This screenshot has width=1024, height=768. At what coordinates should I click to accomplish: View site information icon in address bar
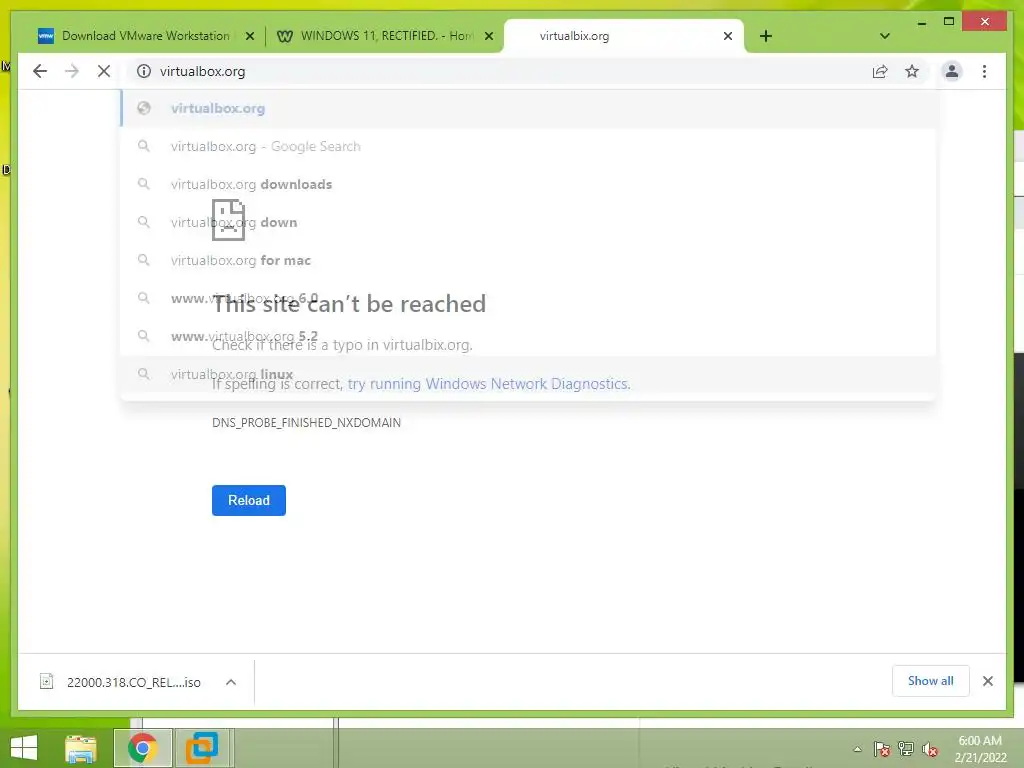144,71
